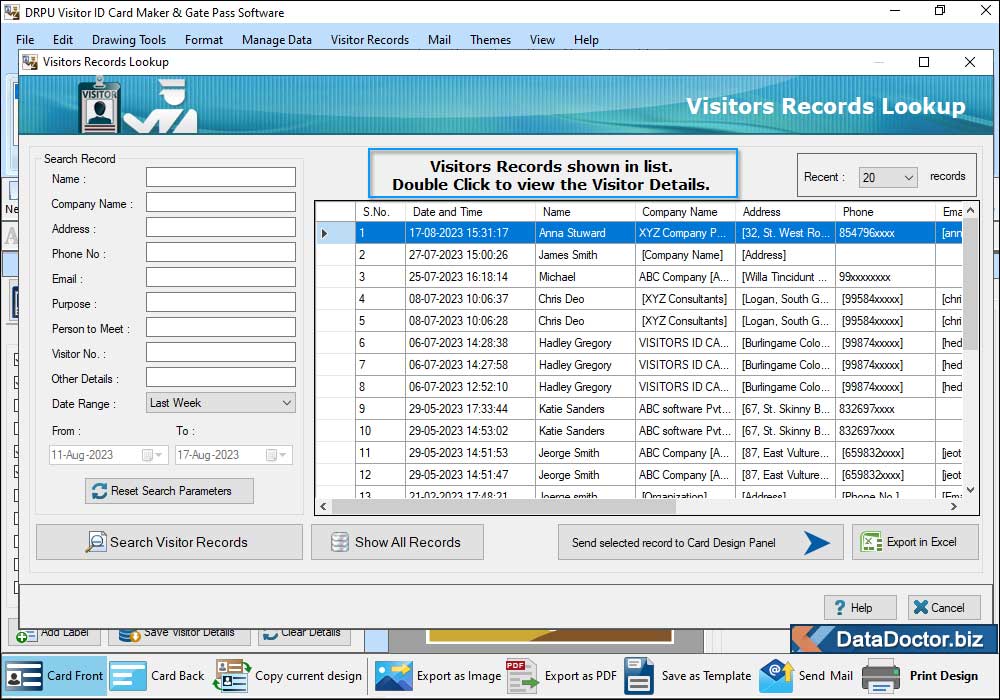Open the Drawing Tools menu
This screenshot has width=1000, height=700.
[129, 40]
